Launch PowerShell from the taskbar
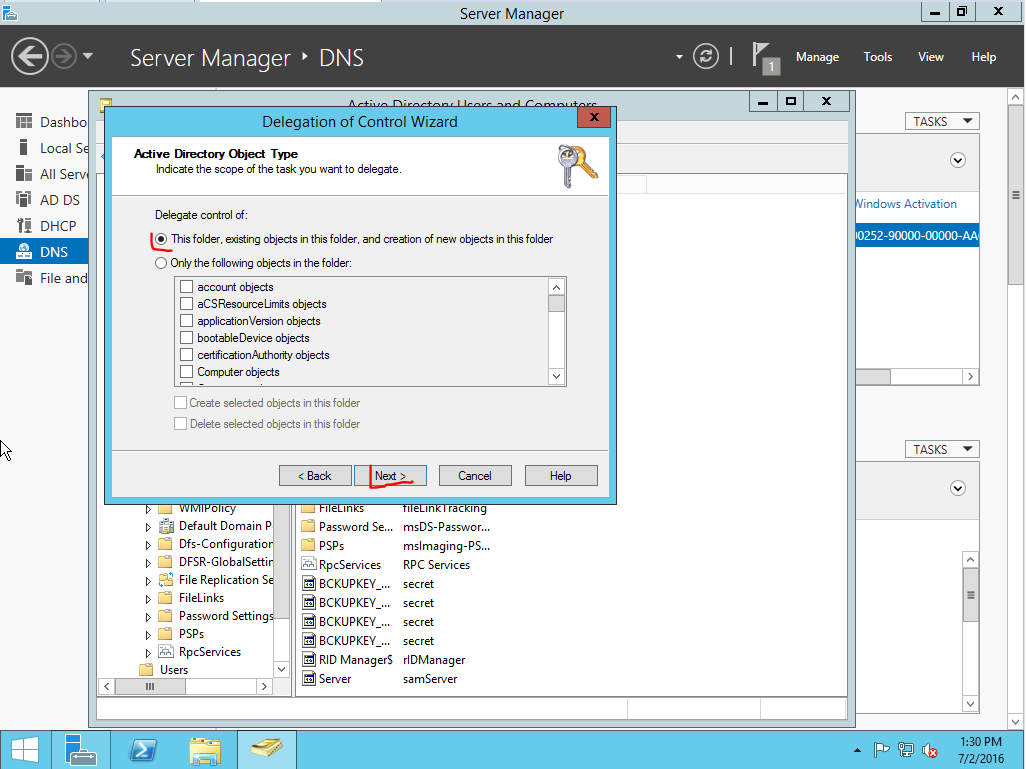Image resolution: width=1026 pixels, height=769 pixels. [143, 750]
